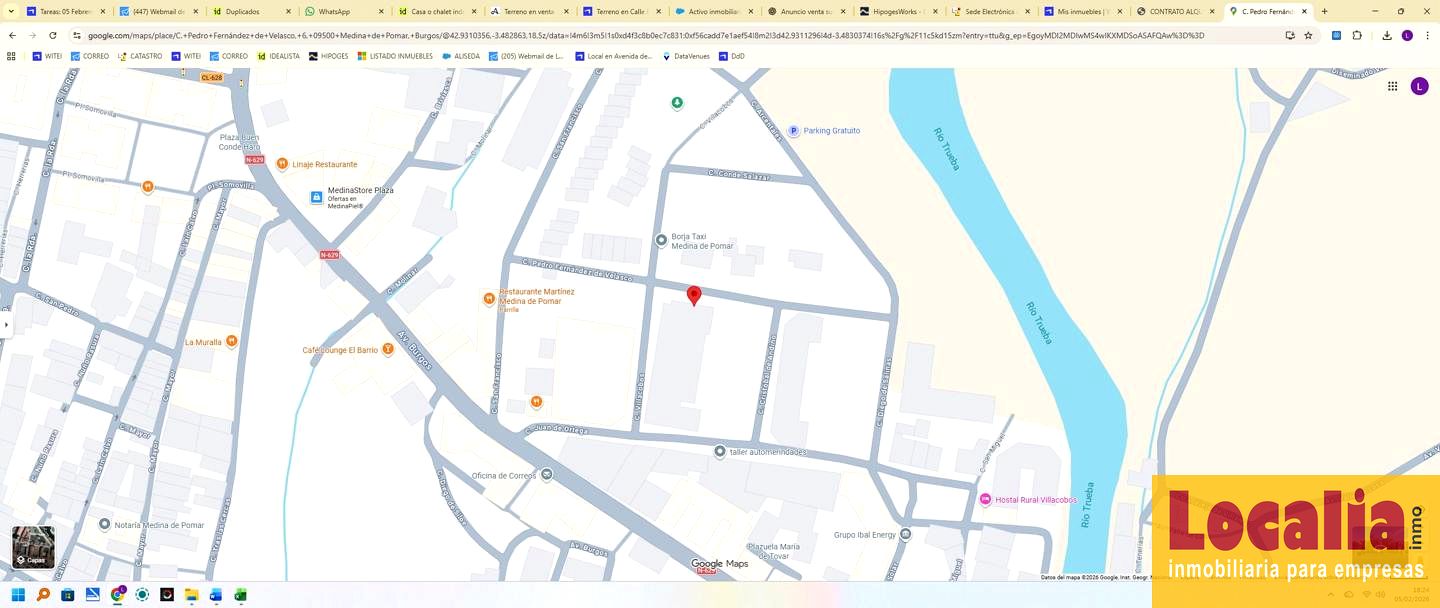The image size is (1440, 608).
Task: Click the Parking Gratuito marker icon
Action: (793, 131)
